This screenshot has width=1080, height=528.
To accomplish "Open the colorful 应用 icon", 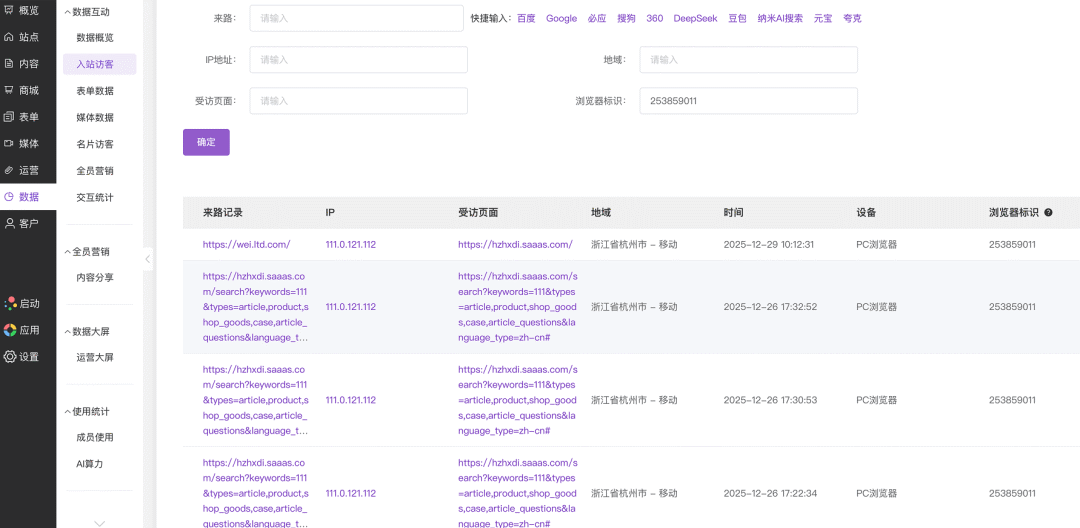I will [x=10, y=330].
